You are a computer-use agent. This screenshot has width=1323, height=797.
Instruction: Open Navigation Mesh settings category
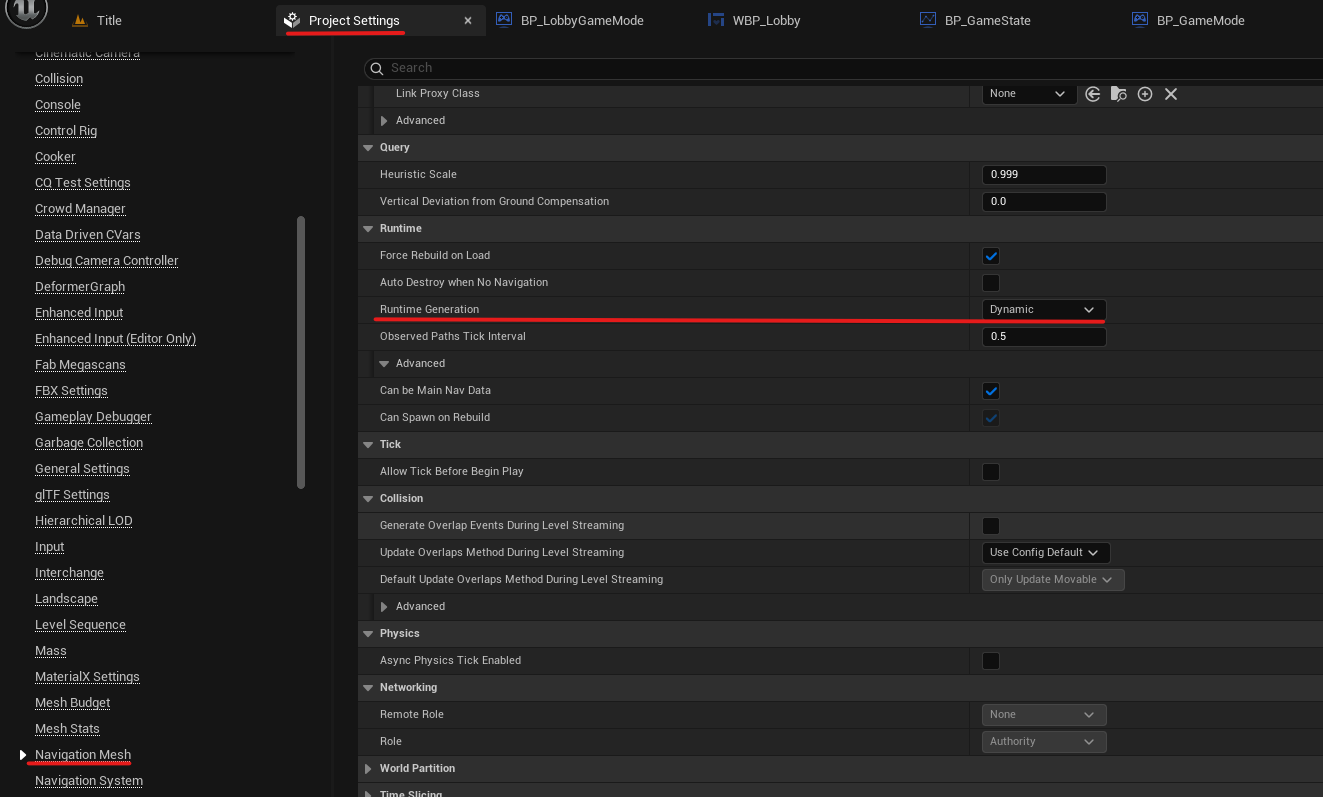tap(83, 755)
